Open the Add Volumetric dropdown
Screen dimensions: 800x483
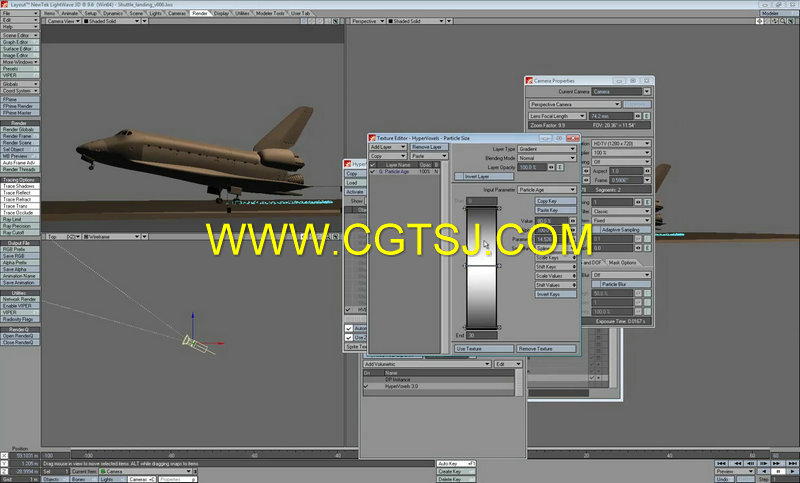[427, 364]
